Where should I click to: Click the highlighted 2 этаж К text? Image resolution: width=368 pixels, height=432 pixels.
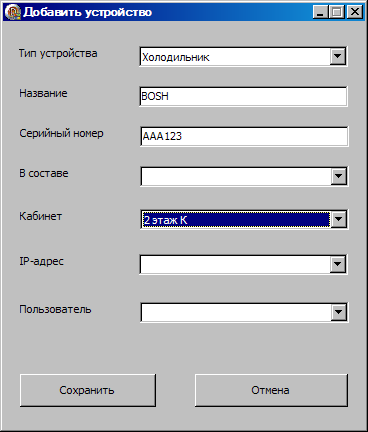click(x=165, y=220)
